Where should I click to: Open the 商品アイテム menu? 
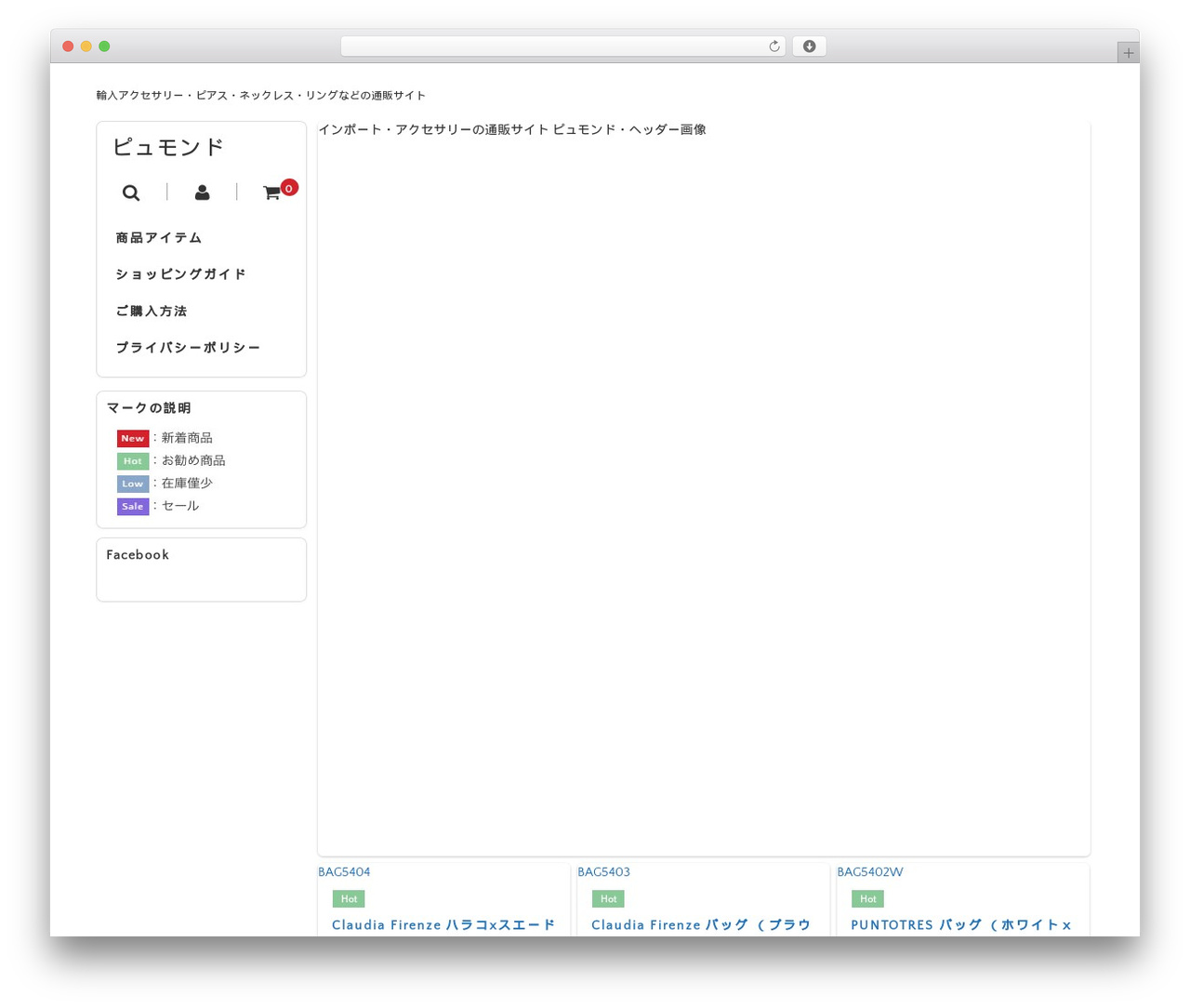pos(159,238)
